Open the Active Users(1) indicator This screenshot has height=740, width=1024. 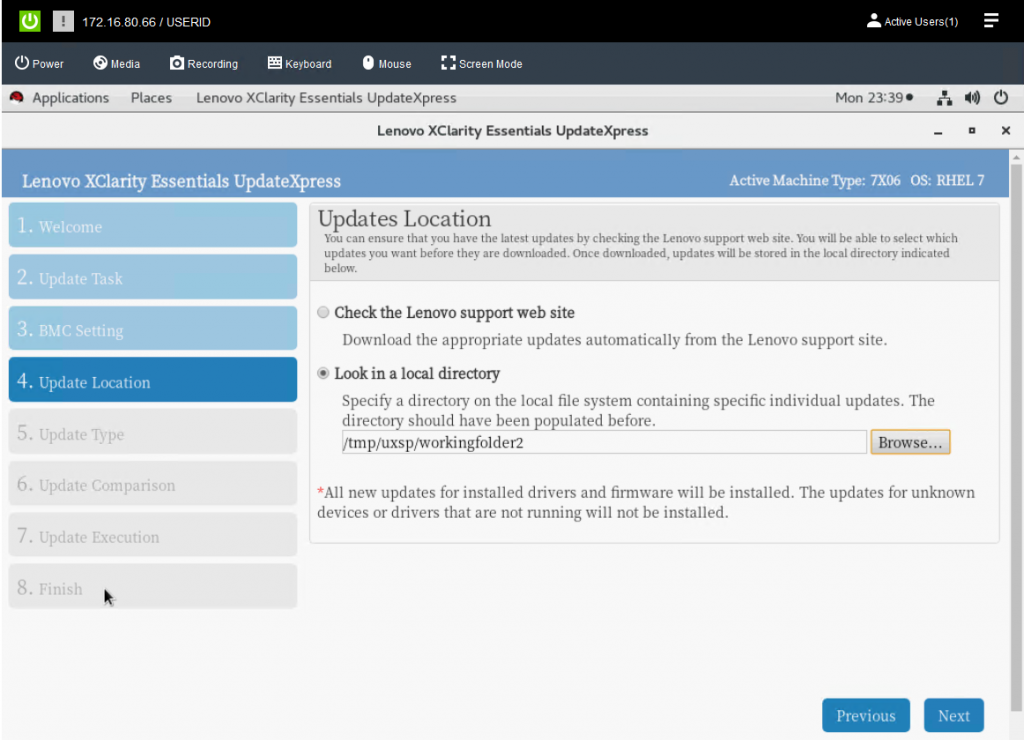[912, 22]
